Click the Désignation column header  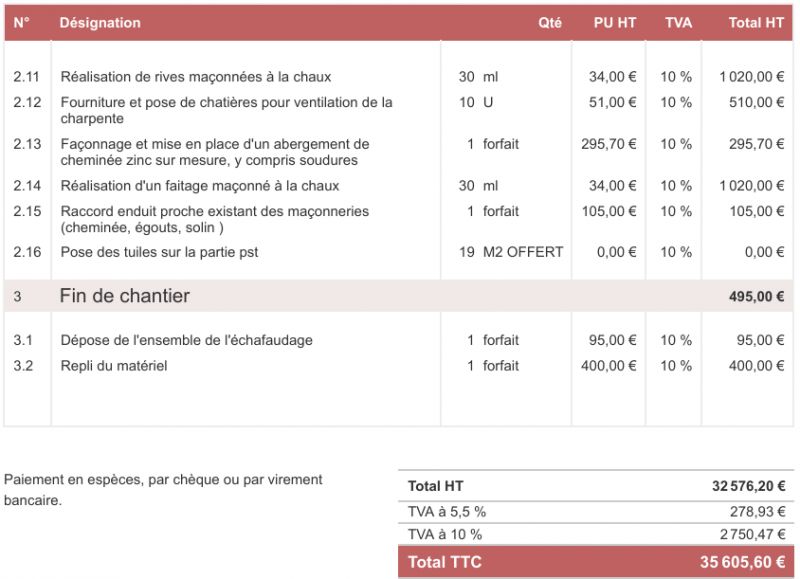(100, 22)
